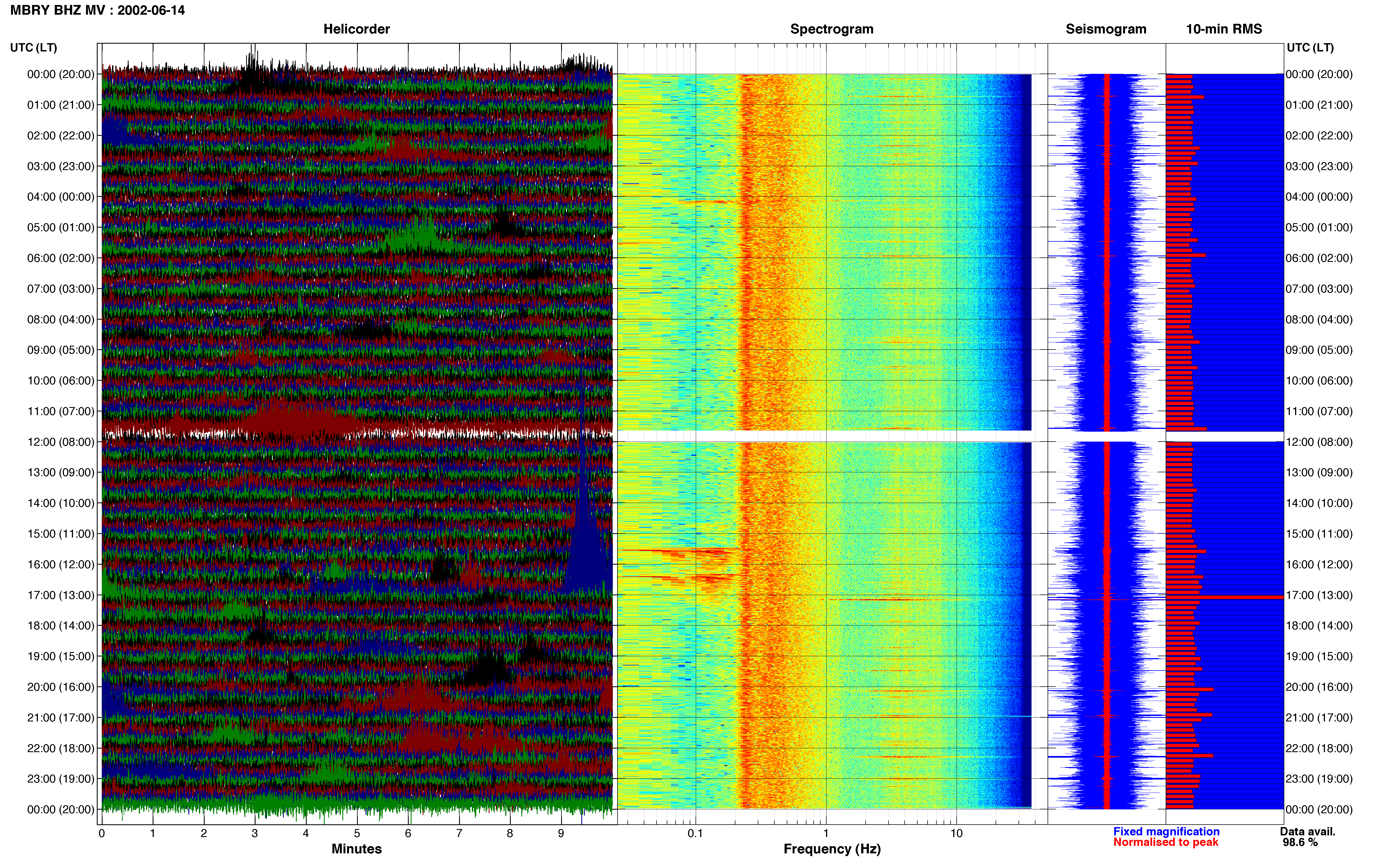The image size is (1388, 868).
Task: Click the 'Frequency (Hz)' axis label
Action: 832,849
